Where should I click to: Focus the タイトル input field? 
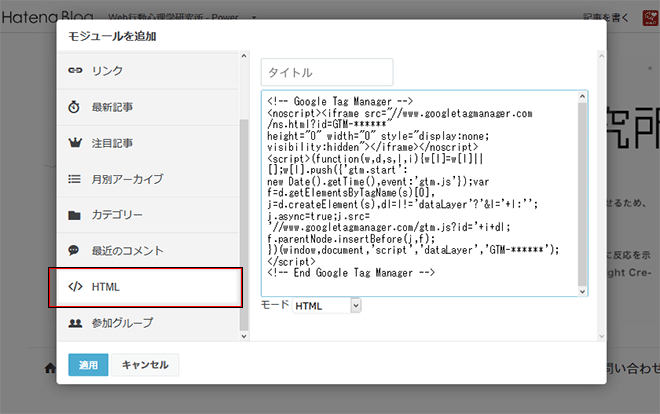pos(327,72)
